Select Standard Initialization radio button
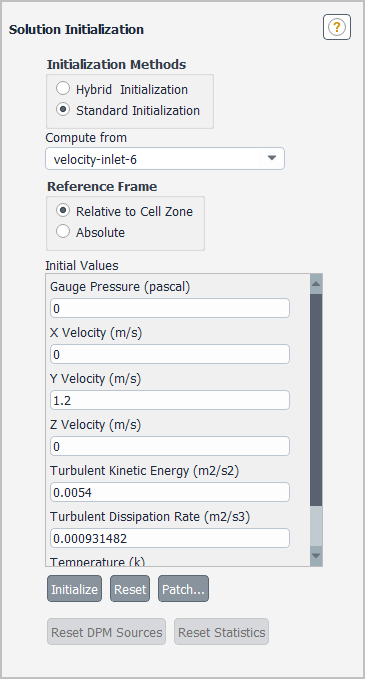 coord(63,110)
